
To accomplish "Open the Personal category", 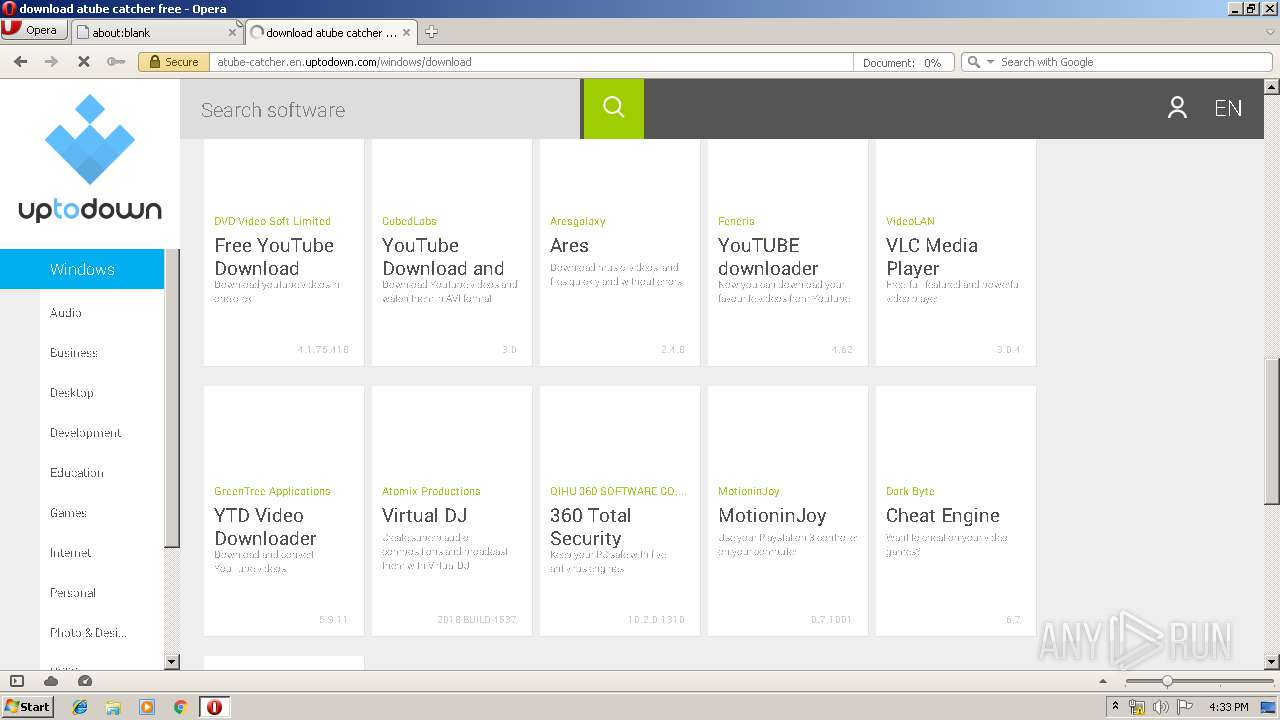I will click(73, 593).
